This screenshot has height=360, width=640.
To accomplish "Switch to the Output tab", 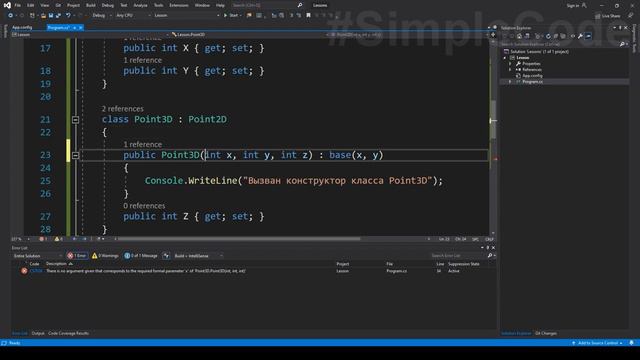I will click(38, 333).
